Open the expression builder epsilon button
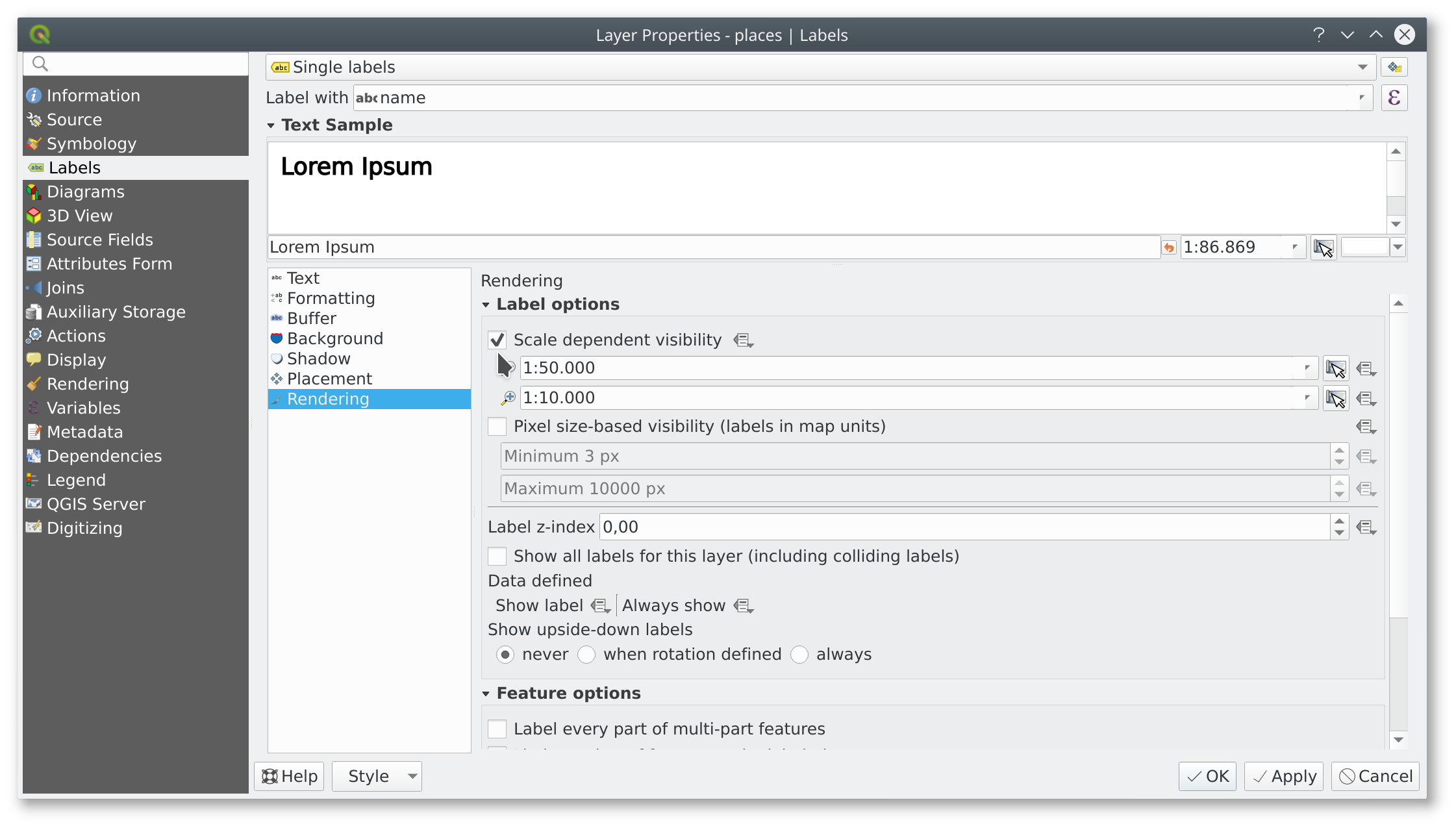 pyautogui.click(x=1394, y=98)
